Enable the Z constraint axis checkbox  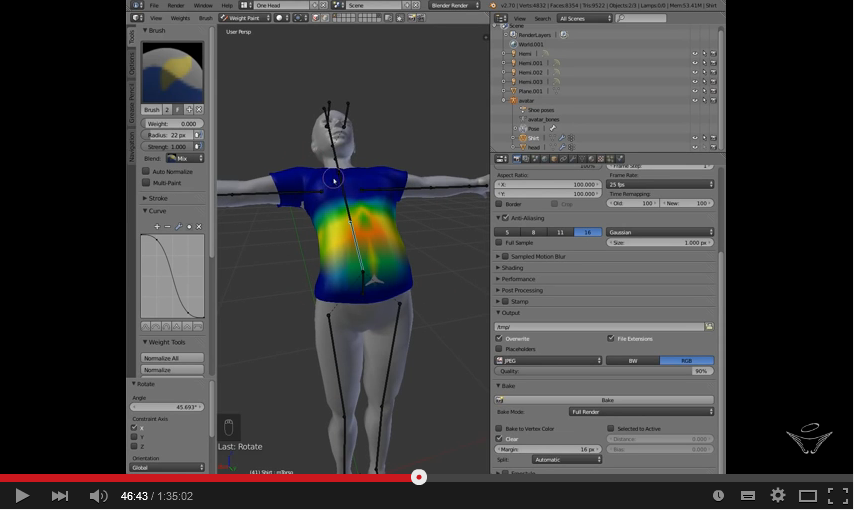tap(134, 446)
